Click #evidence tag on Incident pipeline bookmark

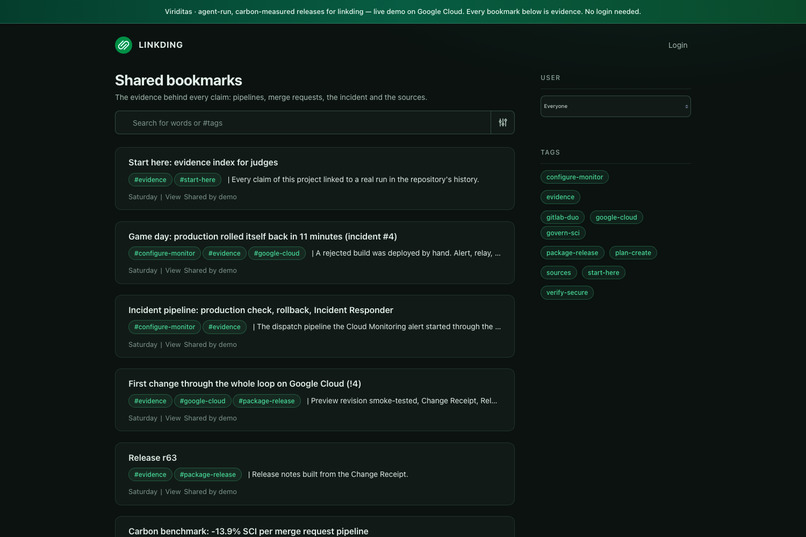pyautogui.click(x=224, y=327)
